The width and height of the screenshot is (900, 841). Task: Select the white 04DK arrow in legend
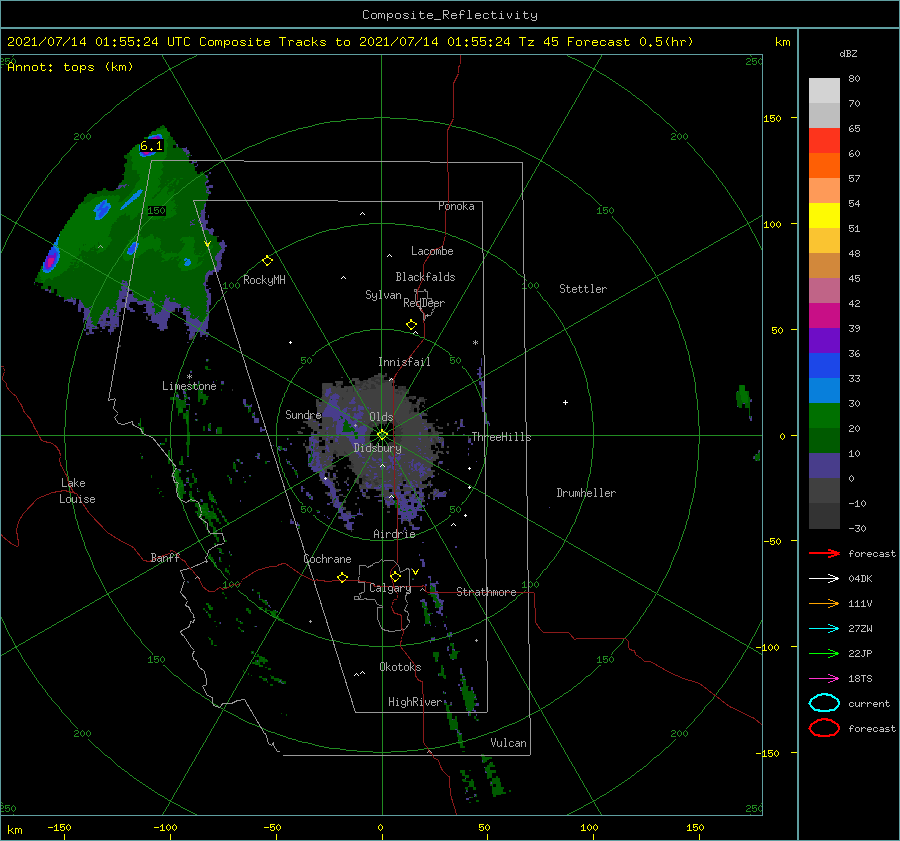(824, 578)
